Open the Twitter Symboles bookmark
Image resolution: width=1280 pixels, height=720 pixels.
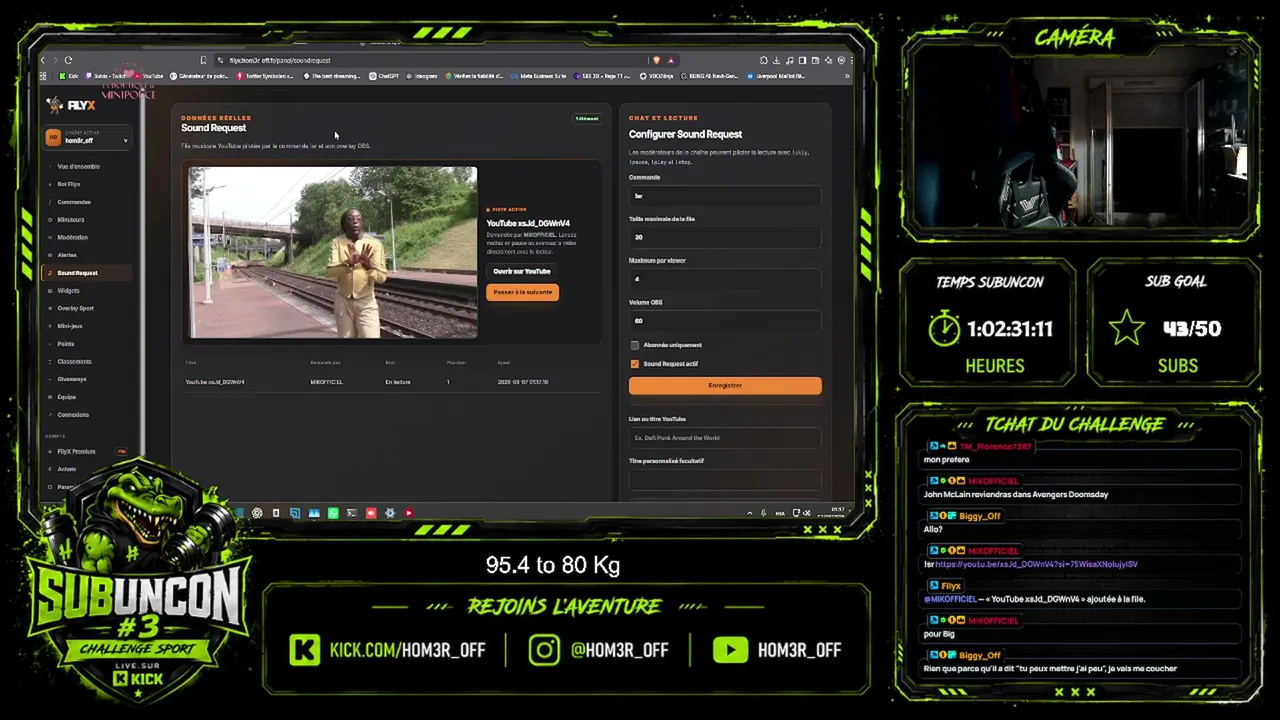coord(265,76)
